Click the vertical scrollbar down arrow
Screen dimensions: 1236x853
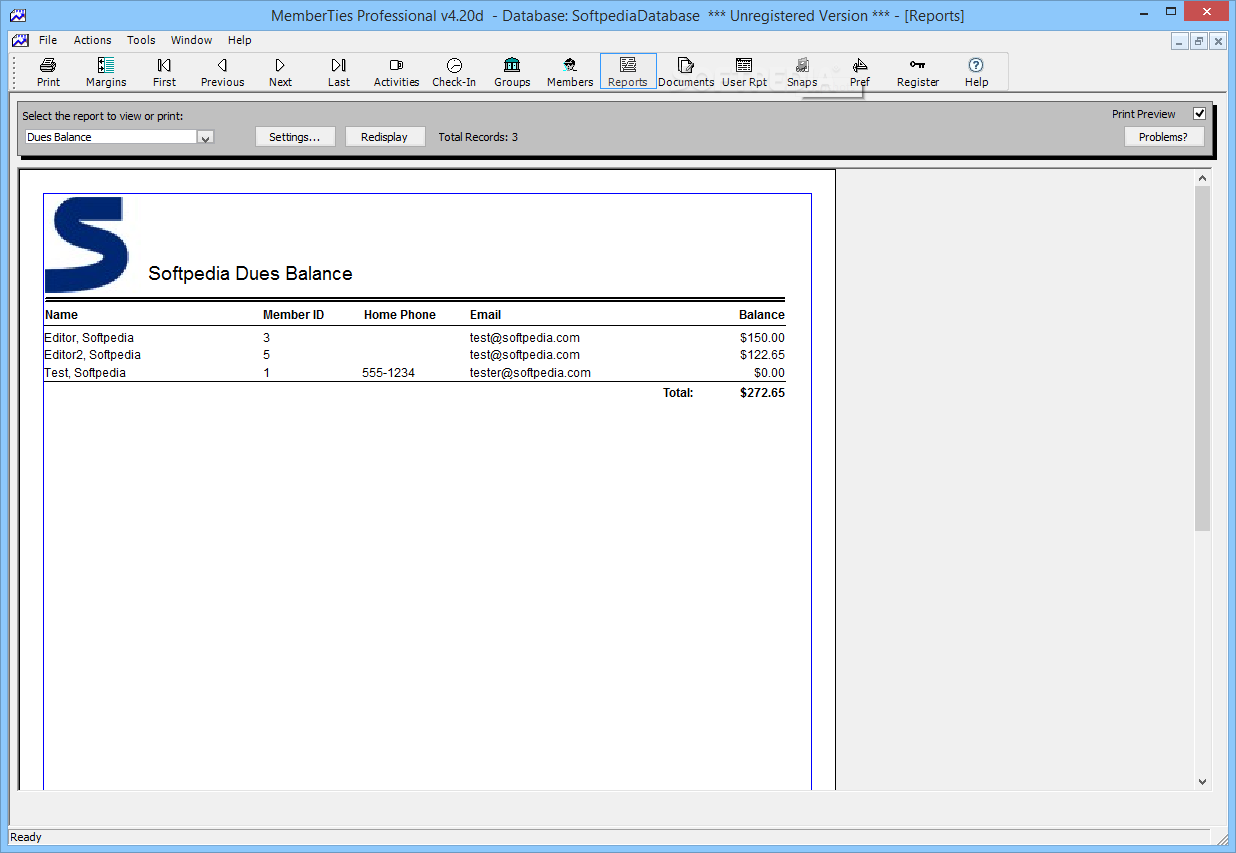pyautogui.click(x=1203, y=782)
